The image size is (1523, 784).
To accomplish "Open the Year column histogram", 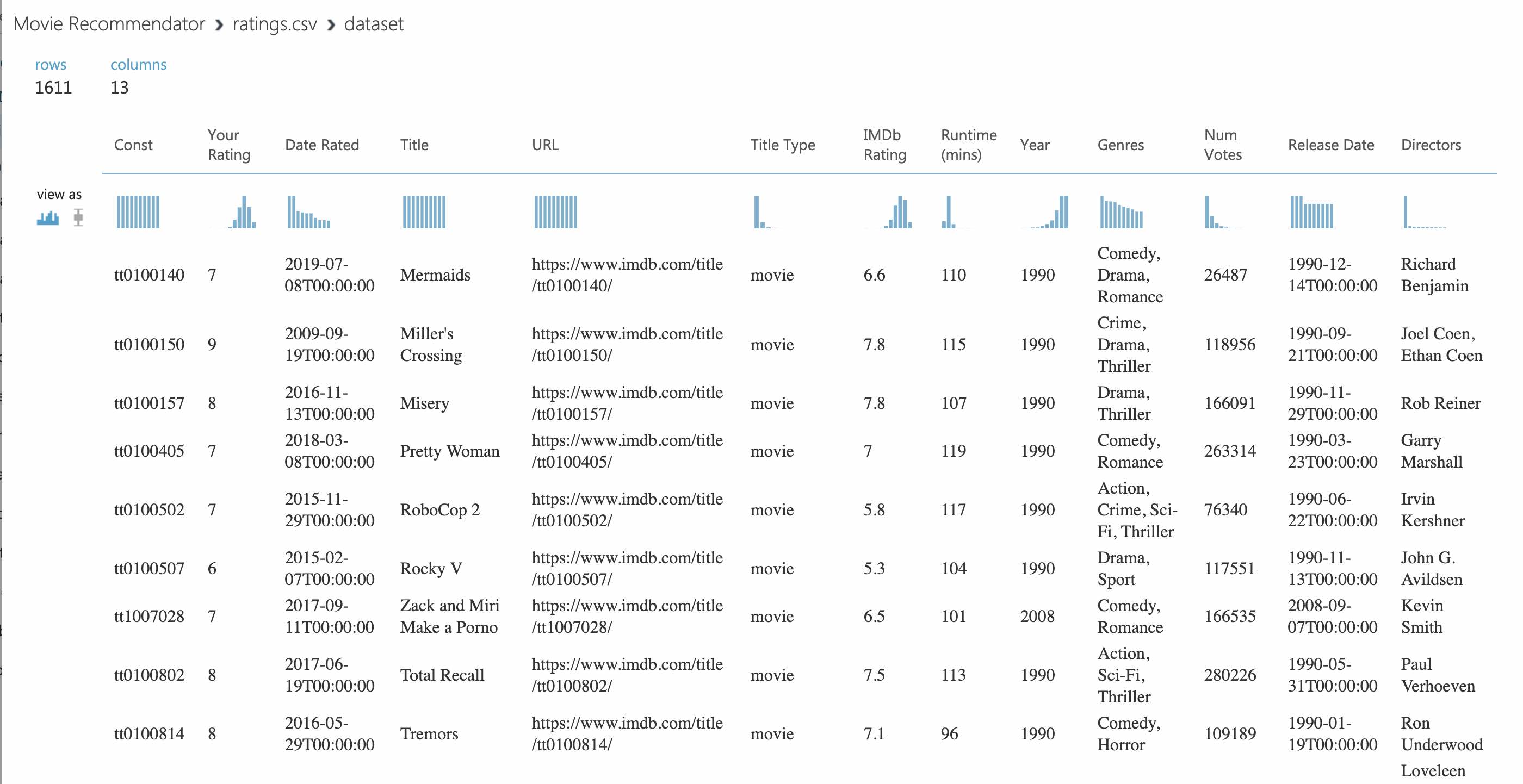I will (x=1045, y=212).
